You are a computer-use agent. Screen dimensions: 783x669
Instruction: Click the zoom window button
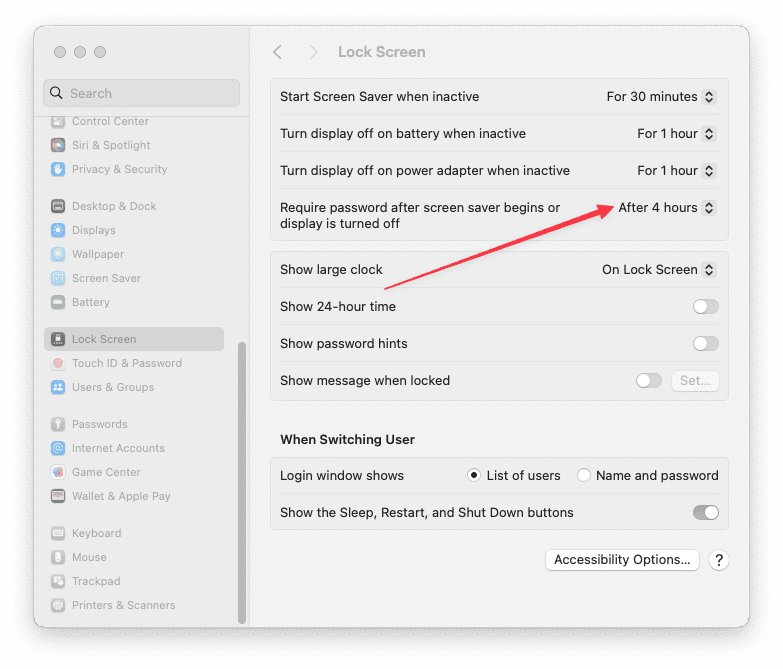coord(100,52)
